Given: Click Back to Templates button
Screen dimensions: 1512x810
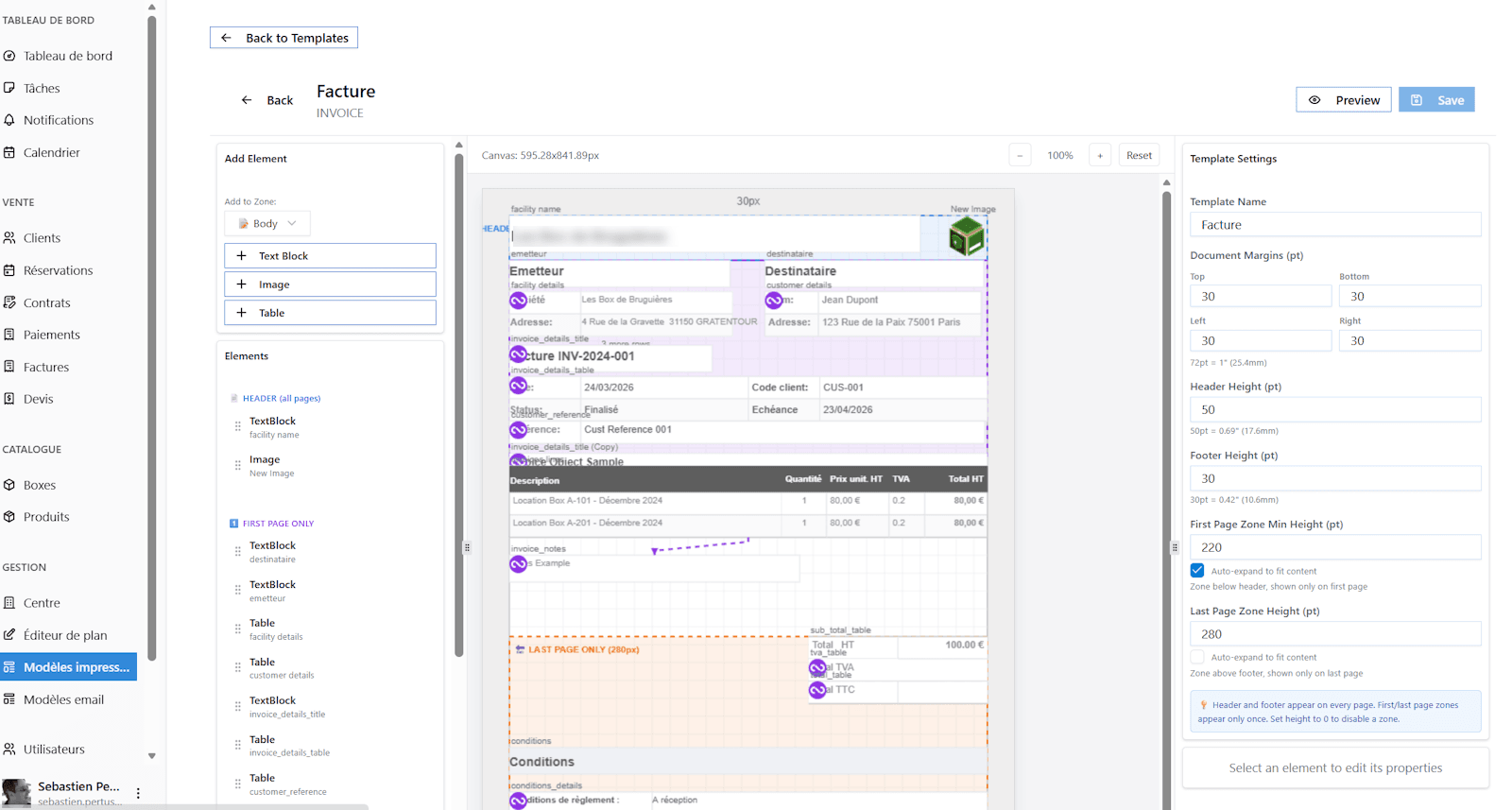Looking at the screenshot, I should [x=283, y=38].
